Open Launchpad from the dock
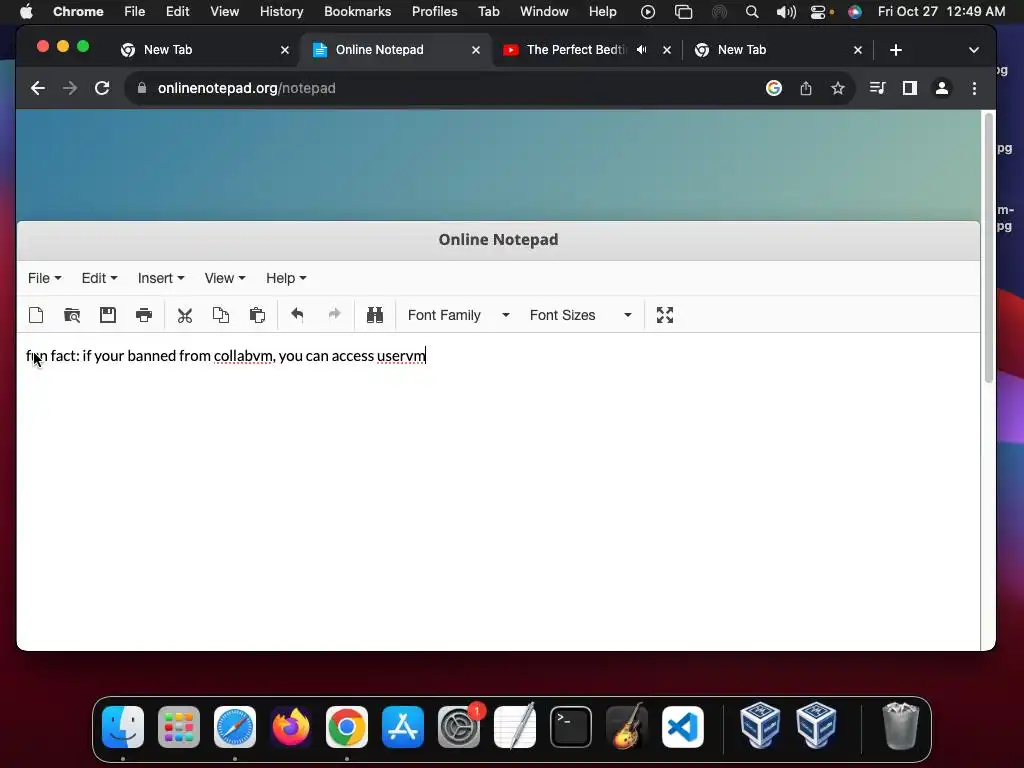 click(179, 727)
